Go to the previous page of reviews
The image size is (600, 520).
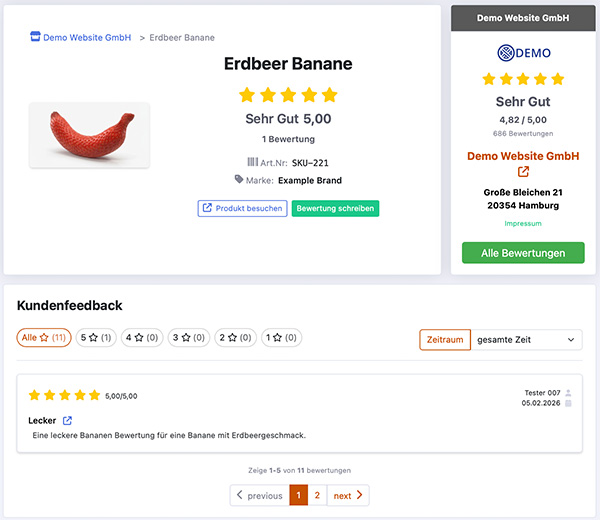pyautogui.click(x=259, y=495)
